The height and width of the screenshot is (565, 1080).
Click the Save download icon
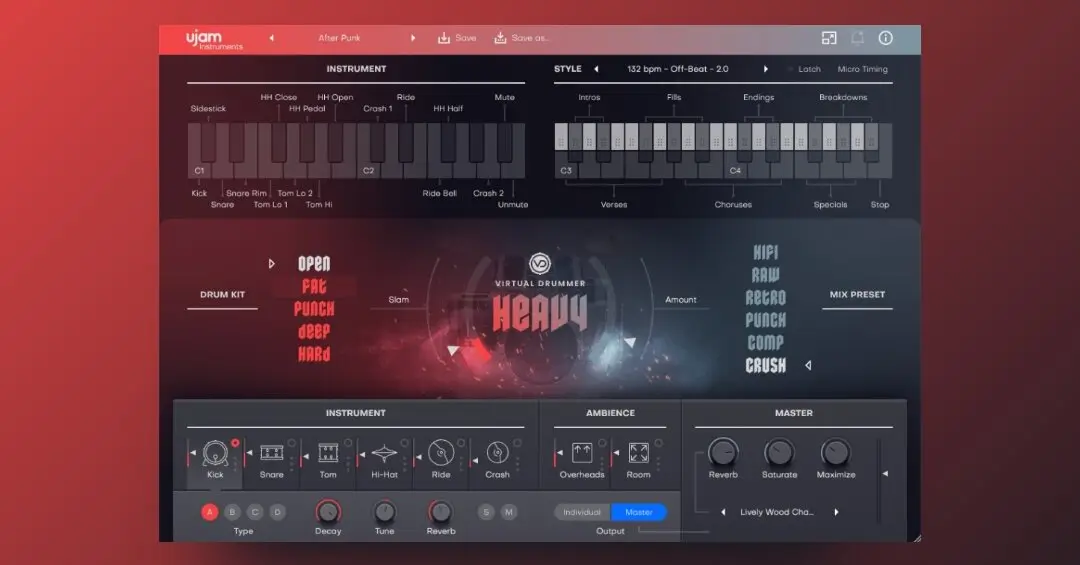[x=444, y=38]
